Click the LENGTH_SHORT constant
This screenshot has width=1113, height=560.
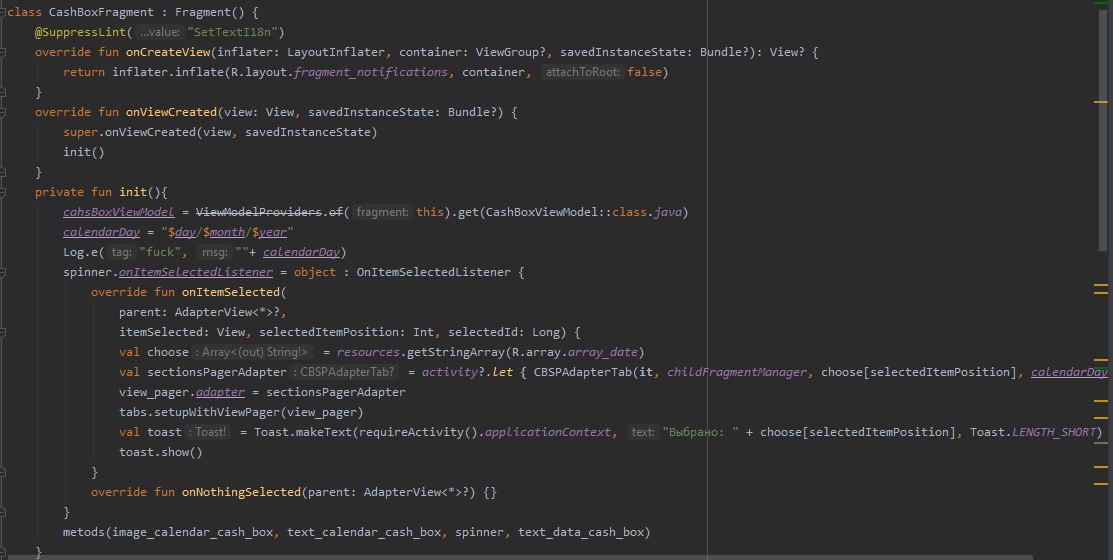click(1054, 432)
